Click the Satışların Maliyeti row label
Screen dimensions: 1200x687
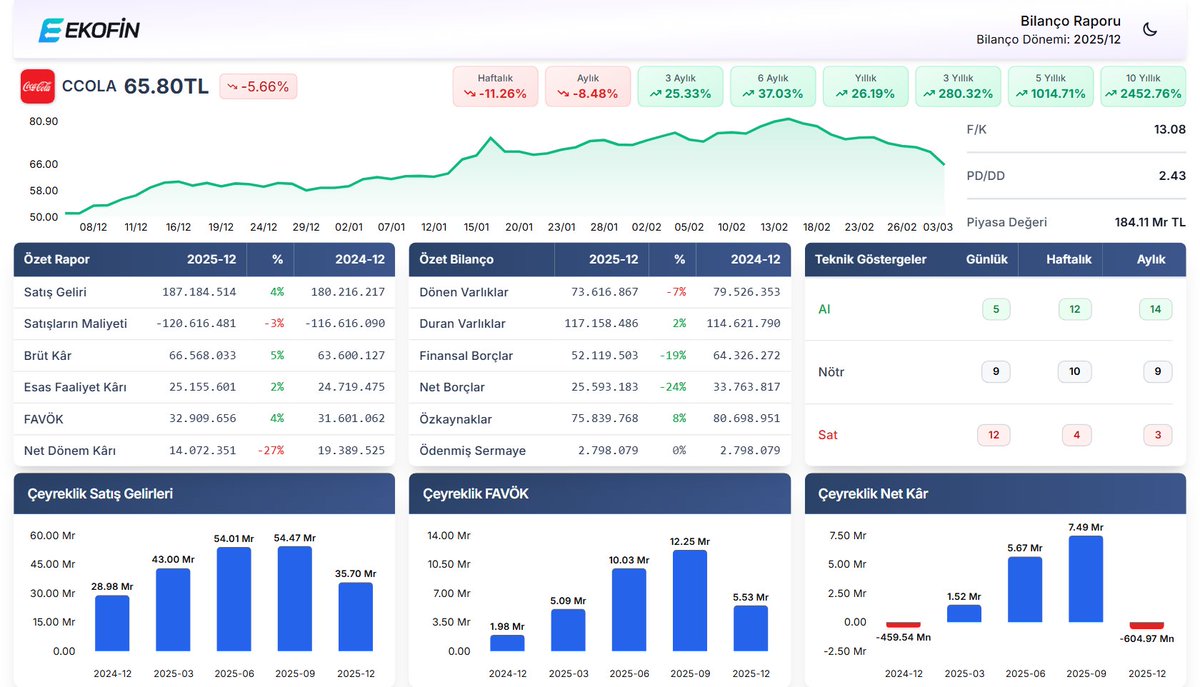(76, 324)
